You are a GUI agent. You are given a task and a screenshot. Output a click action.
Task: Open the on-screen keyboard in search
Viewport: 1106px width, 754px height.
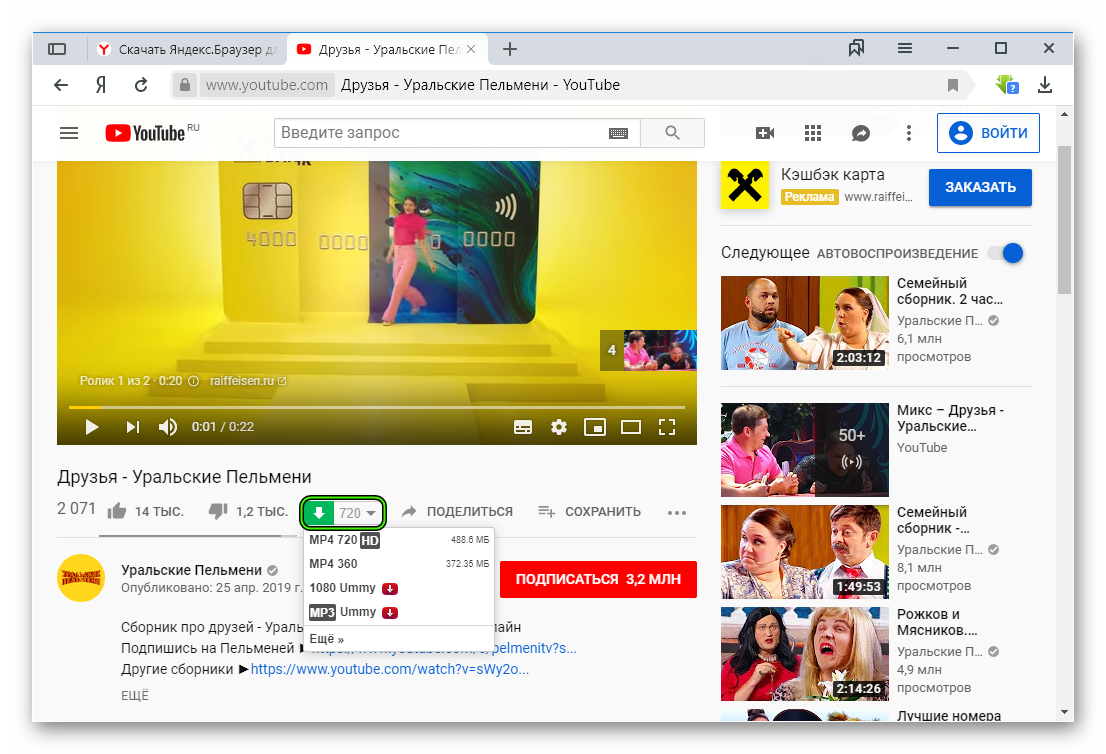coord(619,133)
